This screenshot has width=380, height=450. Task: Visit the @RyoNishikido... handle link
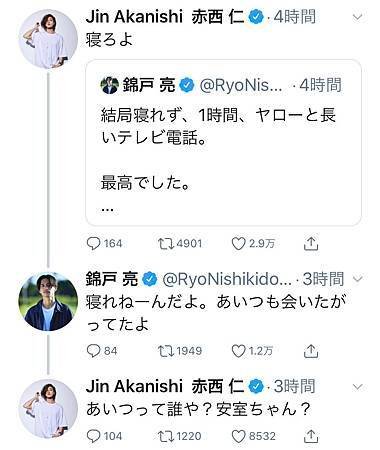coord(227,279)
